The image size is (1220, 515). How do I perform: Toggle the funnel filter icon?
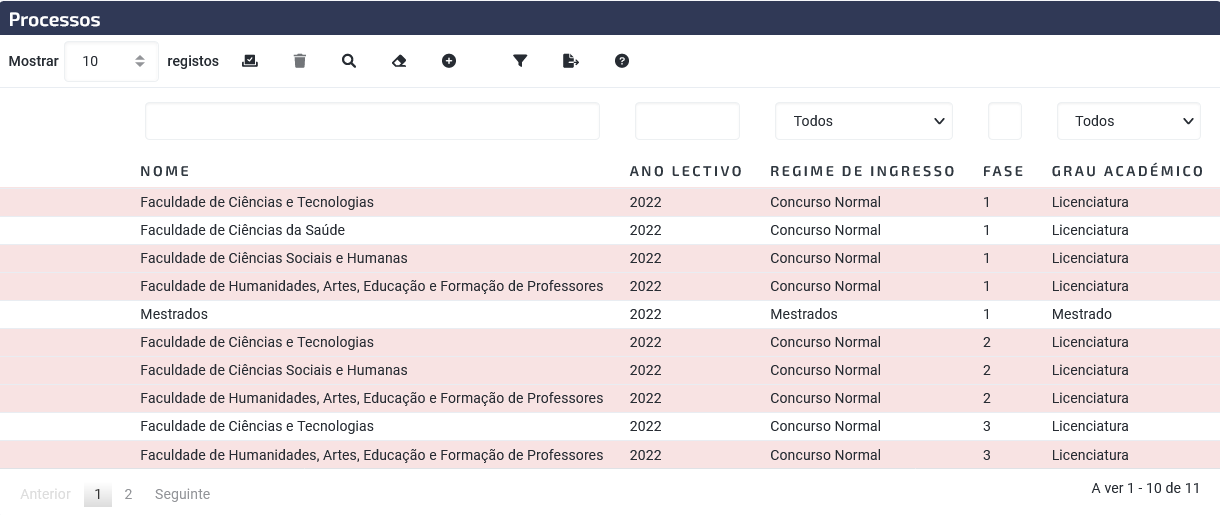click(520, 61)
